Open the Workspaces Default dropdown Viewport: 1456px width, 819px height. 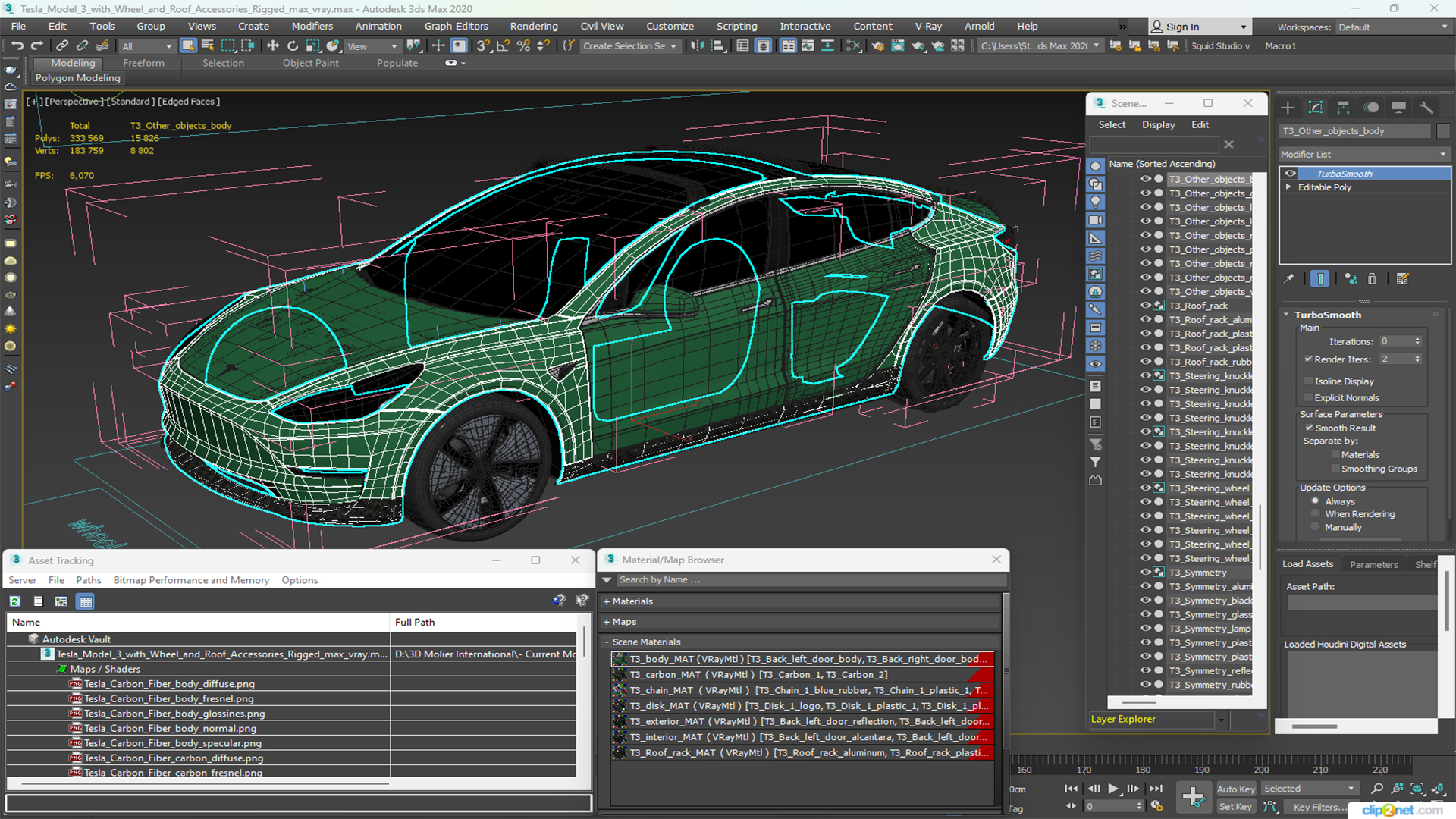point(1392,27)
